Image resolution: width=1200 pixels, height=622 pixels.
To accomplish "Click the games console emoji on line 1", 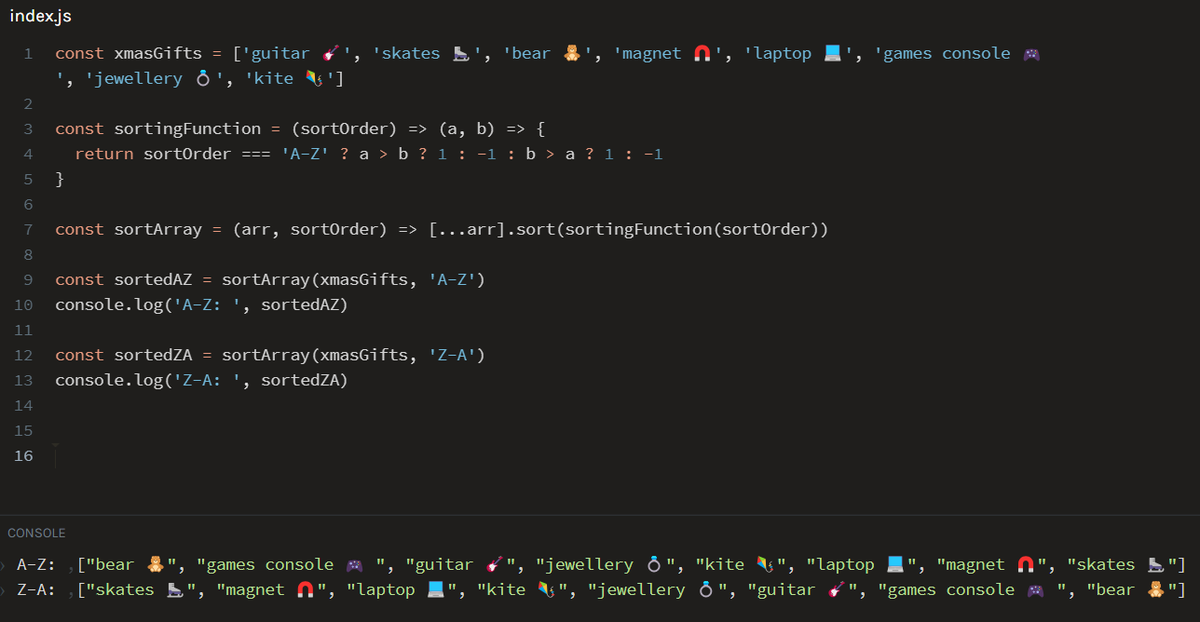I will coord(1030,52).
